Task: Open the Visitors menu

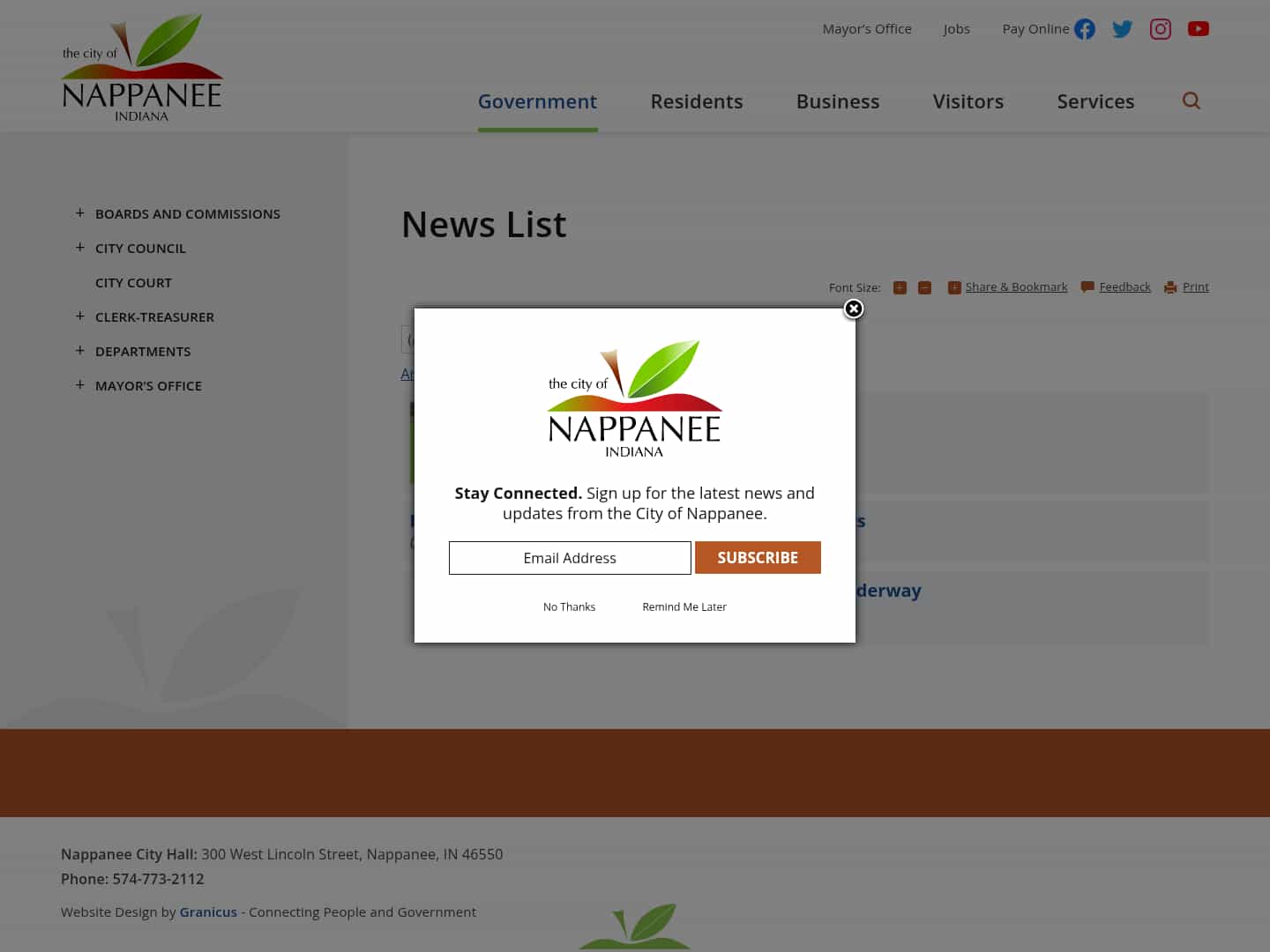Action: [968, 101]
